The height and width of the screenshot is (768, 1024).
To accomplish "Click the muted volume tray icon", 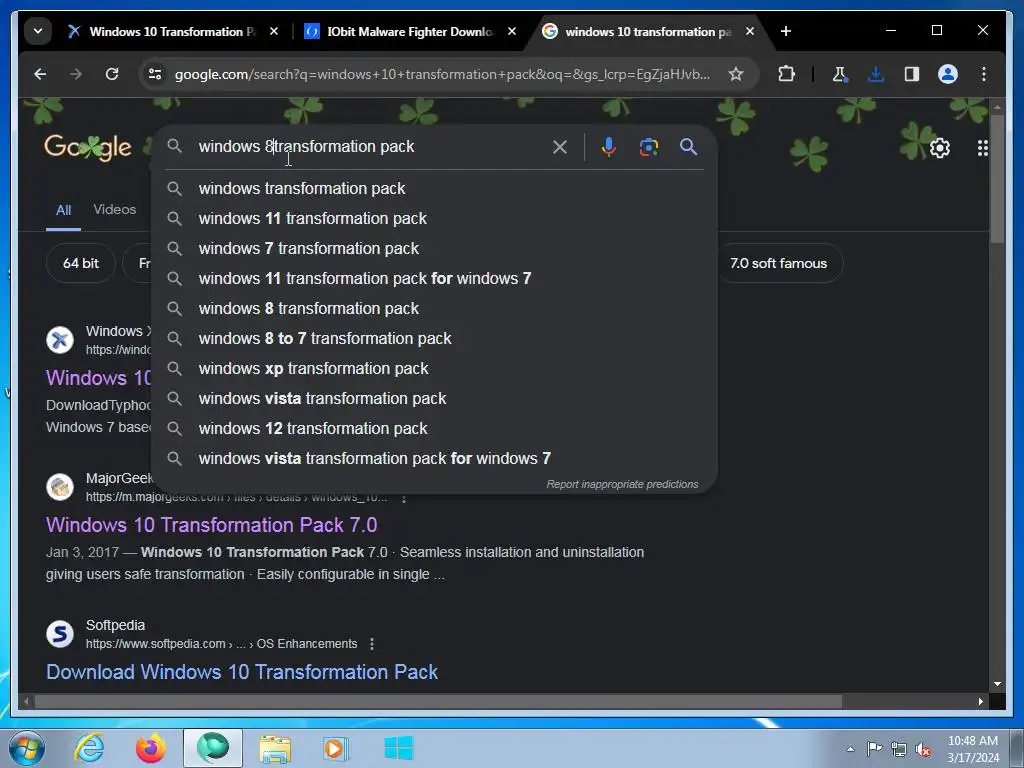I will click(x=923, y=749).
